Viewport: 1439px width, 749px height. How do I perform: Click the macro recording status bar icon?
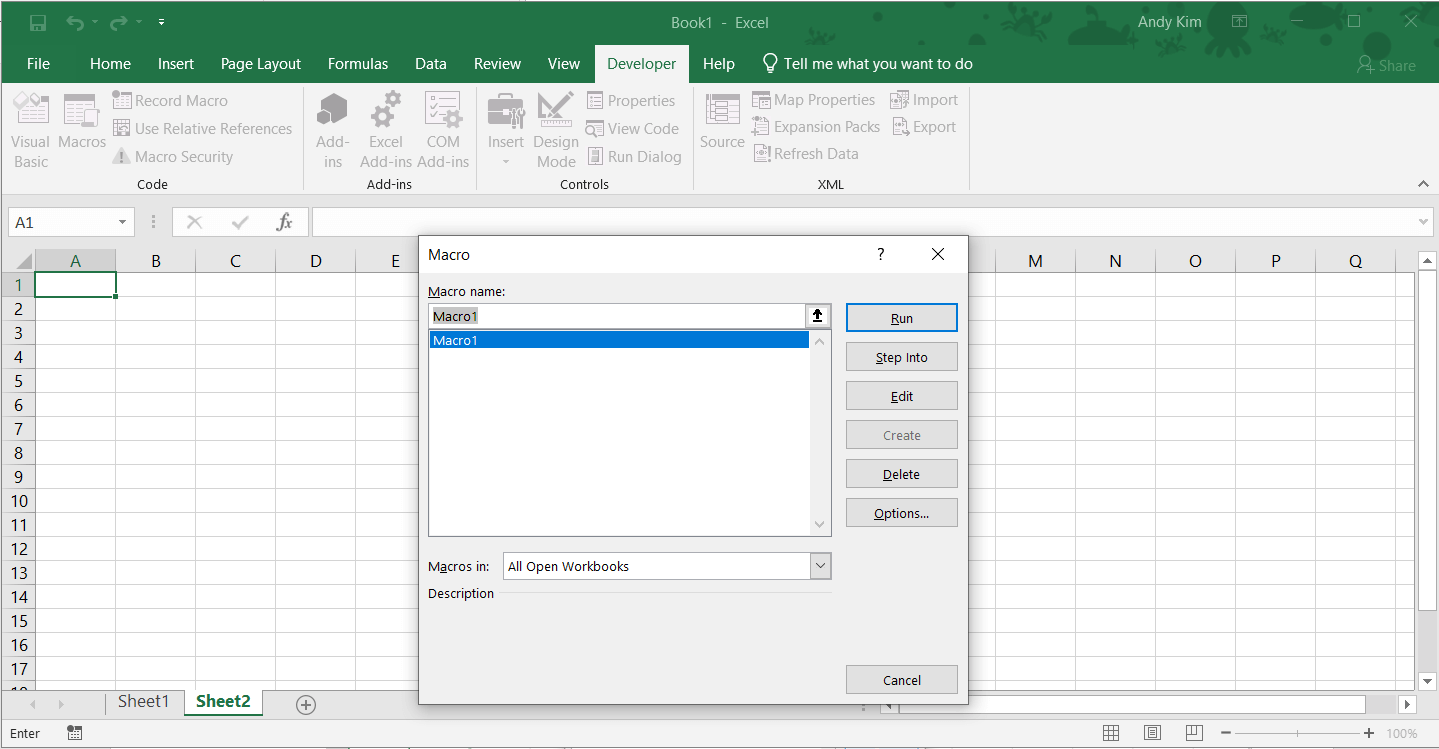(x=75, y=733)
